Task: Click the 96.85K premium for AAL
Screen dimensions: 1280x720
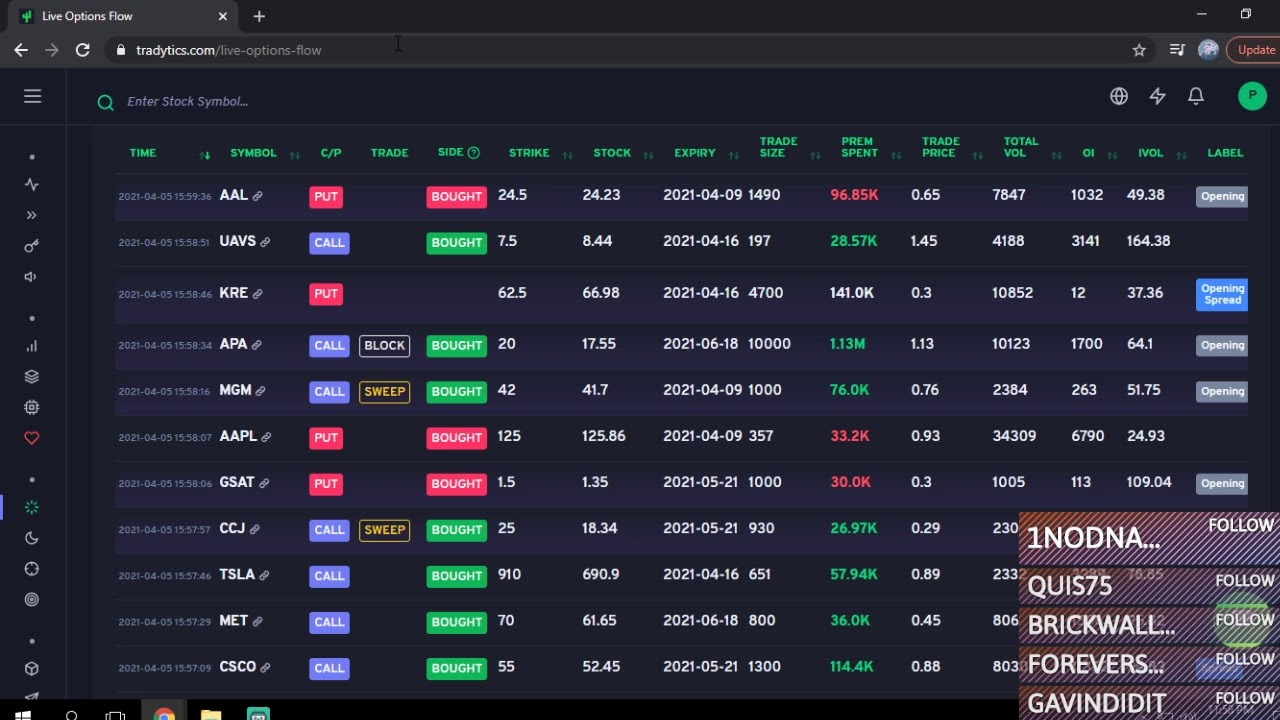Action: point(854,195)
